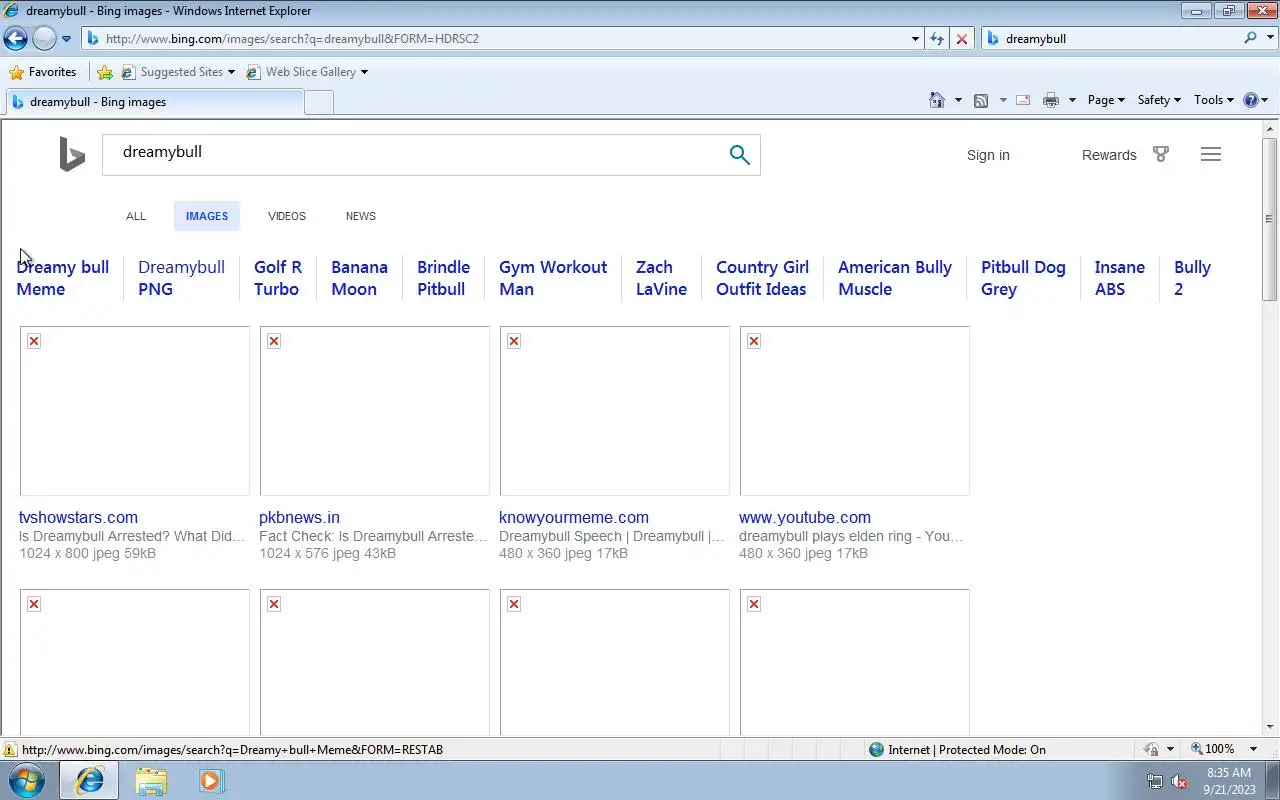Image resolution: width=1280 pixels, height=800 pixels.
Task: Click the Stop loading icon
Action: 962,39
